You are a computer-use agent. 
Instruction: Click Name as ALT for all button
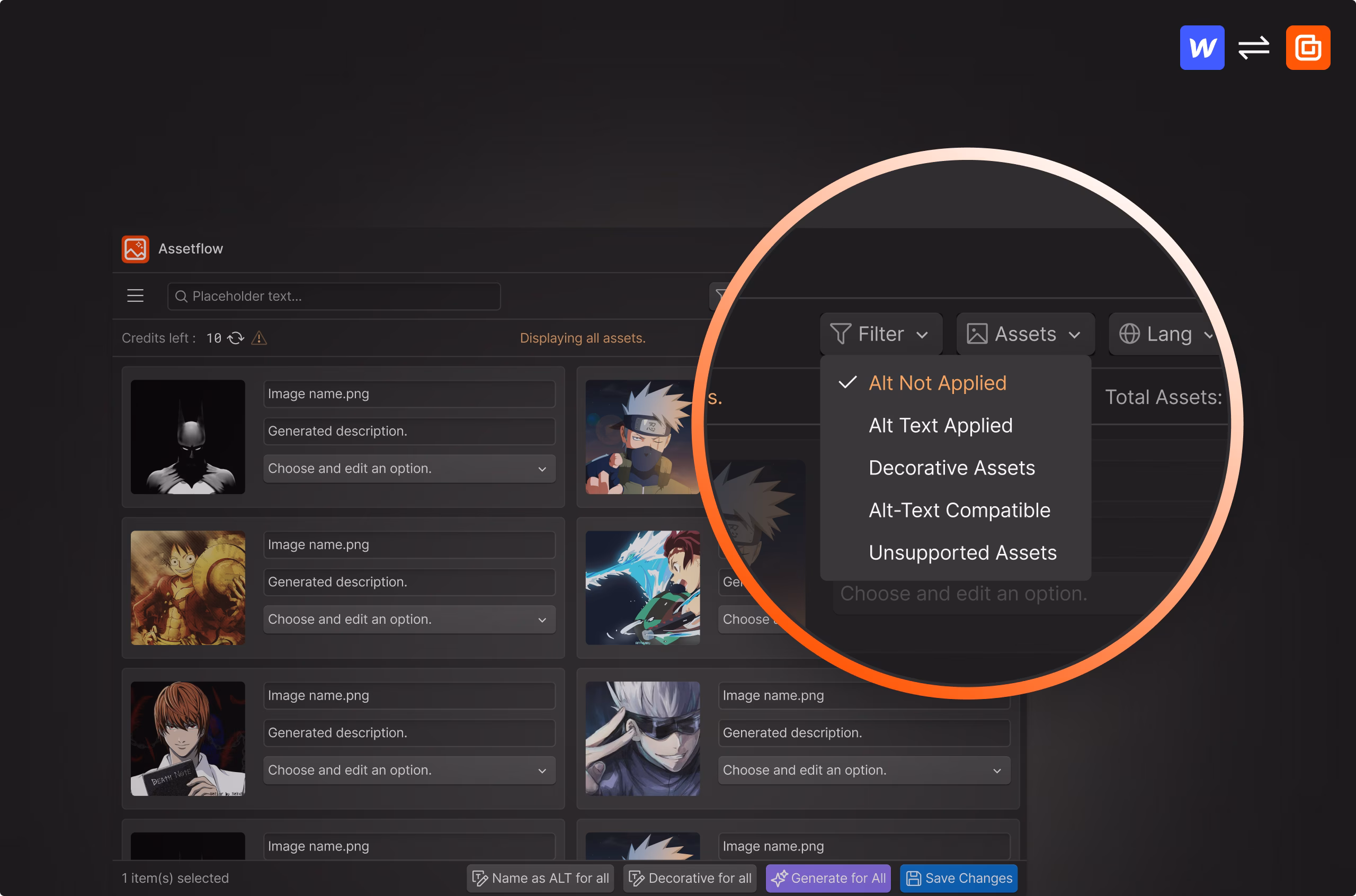click(541, 879)
